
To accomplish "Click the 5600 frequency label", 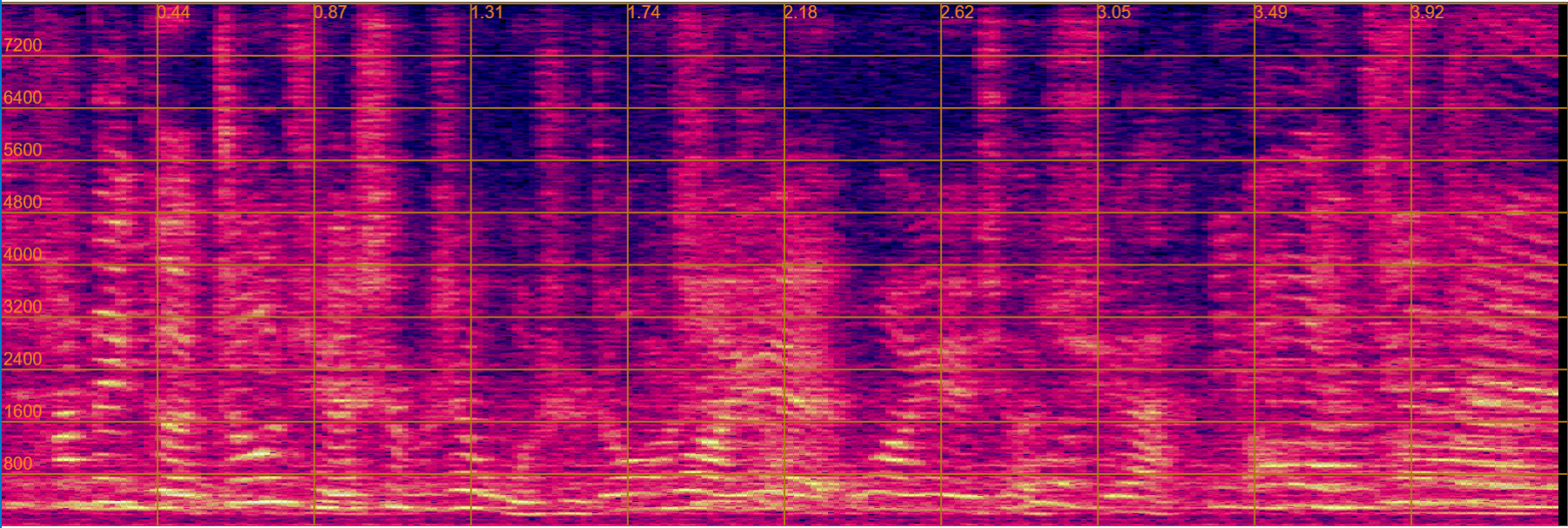I will 23,150.
